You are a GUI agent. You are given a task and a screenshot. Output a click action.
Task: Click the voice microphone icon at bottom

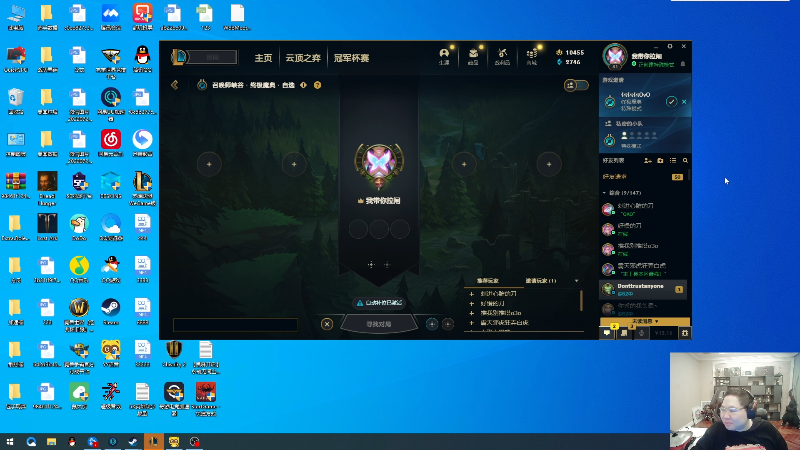641,333
